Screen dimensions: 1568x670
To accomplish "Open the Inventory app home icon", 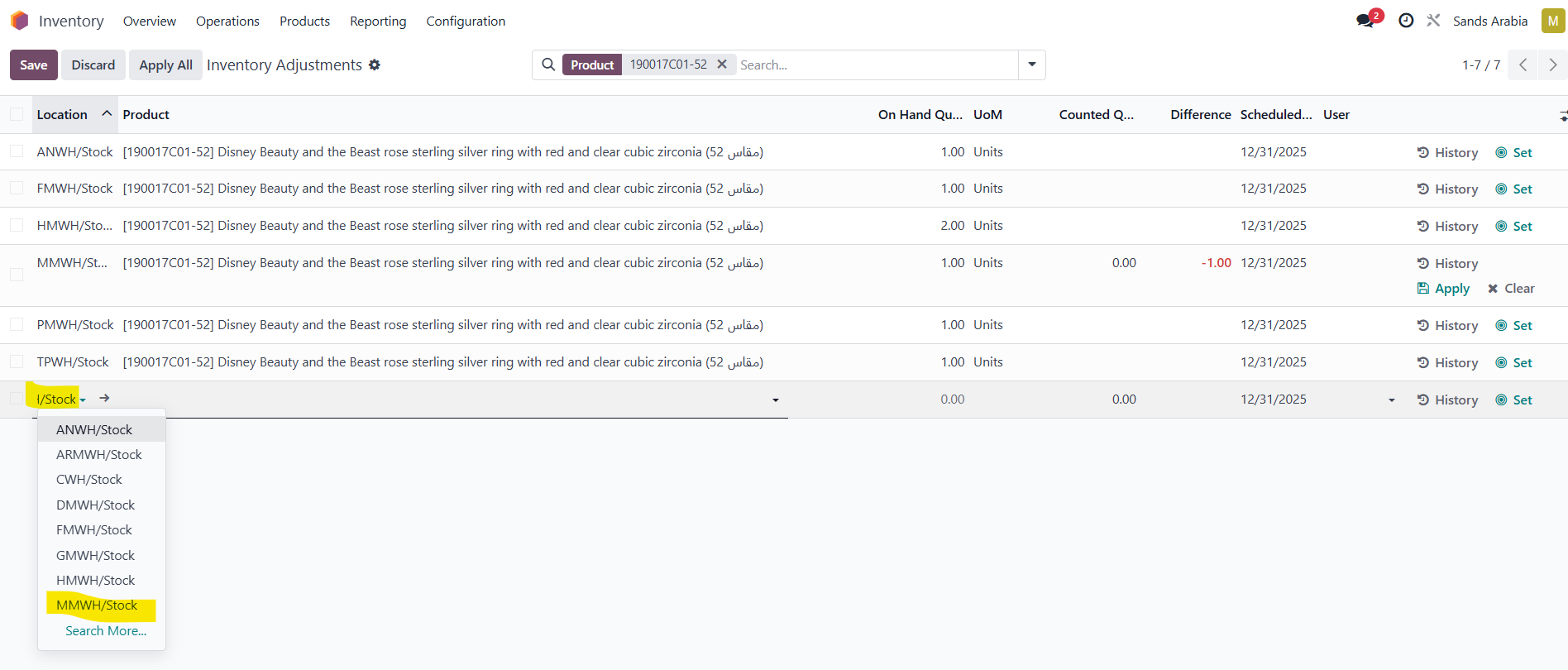I will click(x=20, y=21).
